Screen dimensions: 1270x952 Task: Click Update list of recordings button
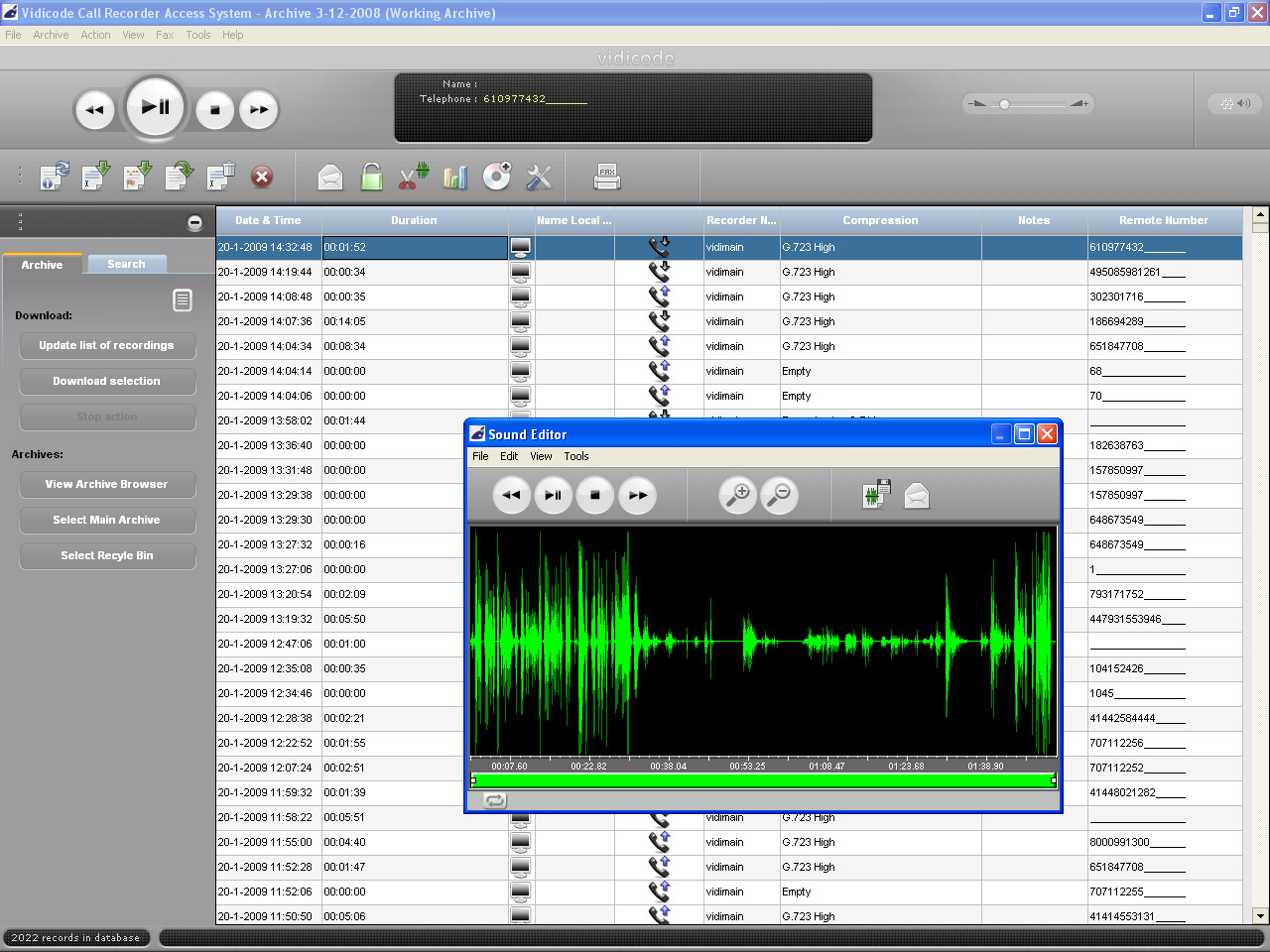107,345
